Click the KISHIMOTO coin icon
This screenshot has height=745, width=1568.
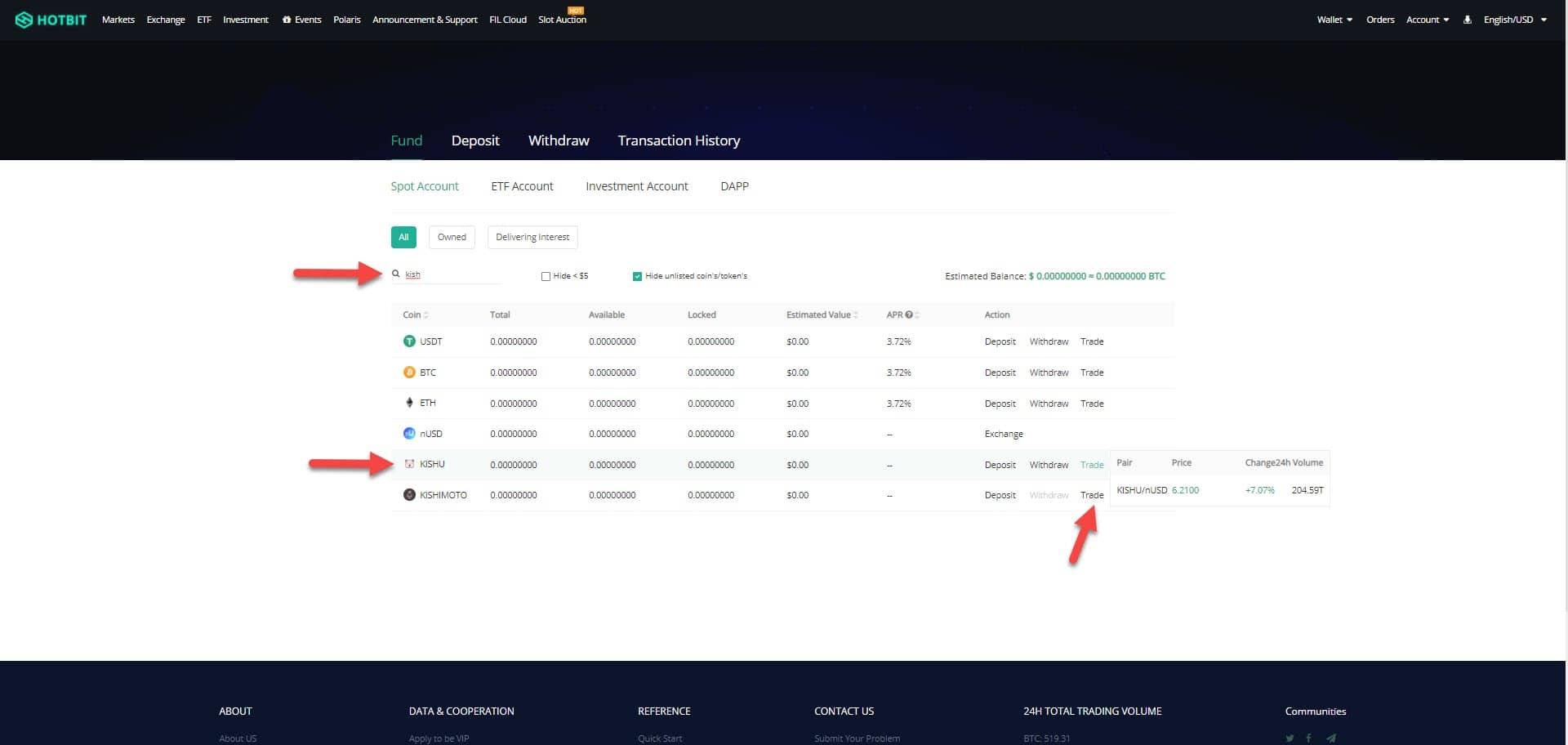tap(409, 495)
